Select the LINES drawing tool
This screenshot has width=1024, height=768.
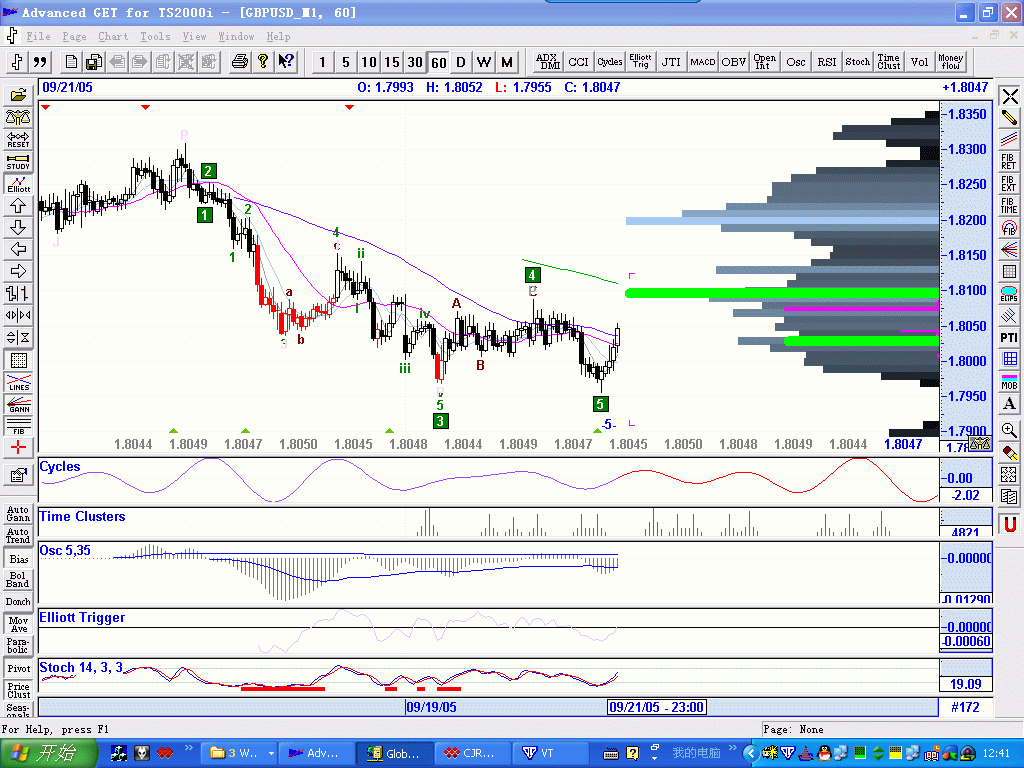pos(18,382)
